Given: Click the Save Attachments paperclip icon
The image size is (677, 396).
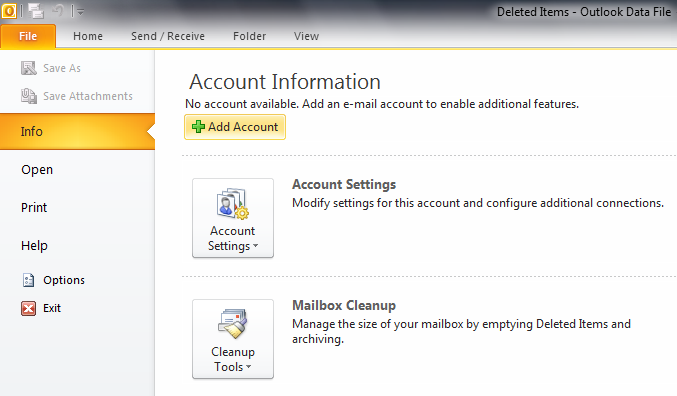Looking at the screenshot, I should (x=29, y=96).
